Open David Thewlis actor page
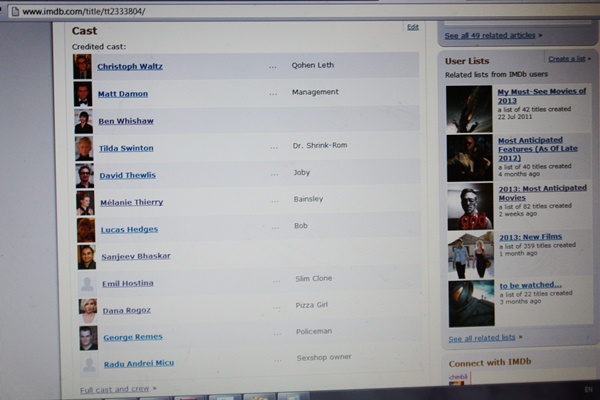Screen dimensions: 600x400 (127, 175)
